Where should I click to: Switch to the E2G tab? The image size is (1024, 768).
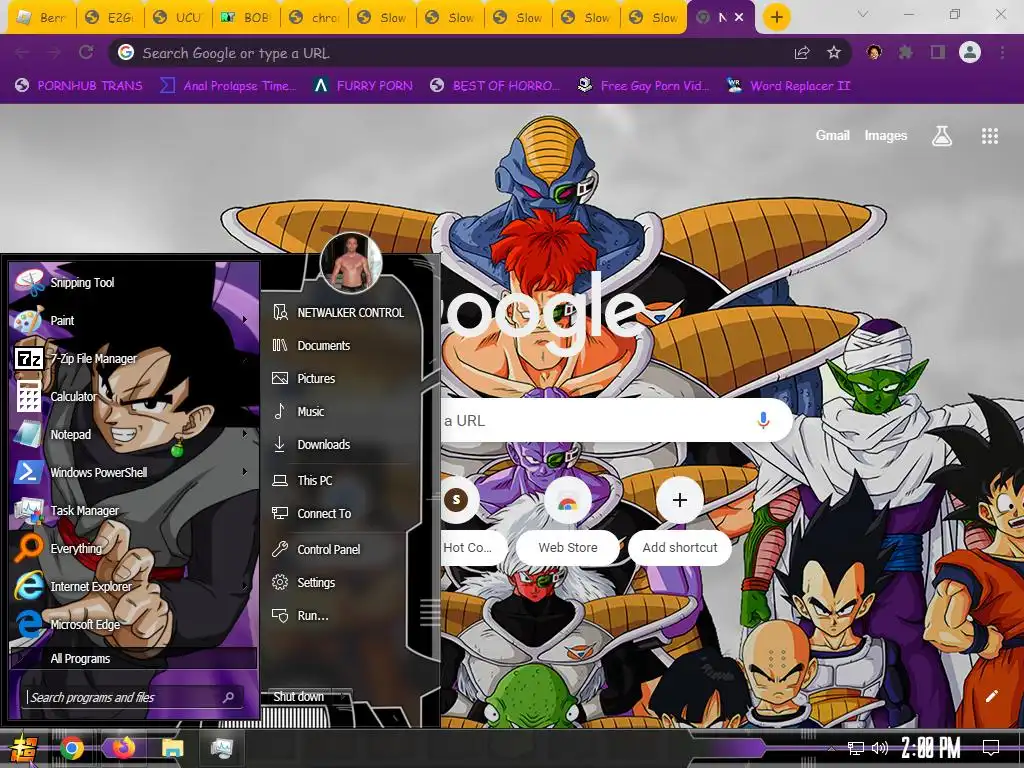click(110, 18)
